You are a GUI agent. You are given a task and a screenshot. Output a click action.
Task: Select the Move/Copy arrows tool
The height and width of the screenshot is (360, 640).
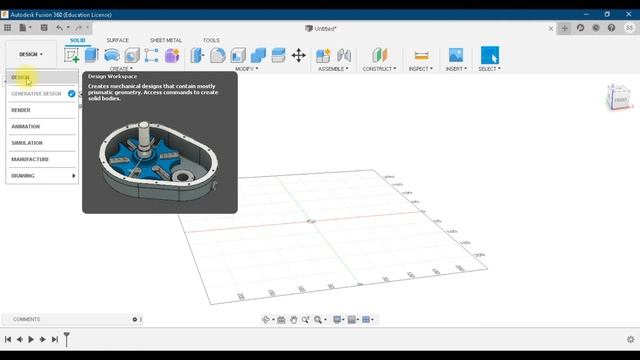pos(298,55)
